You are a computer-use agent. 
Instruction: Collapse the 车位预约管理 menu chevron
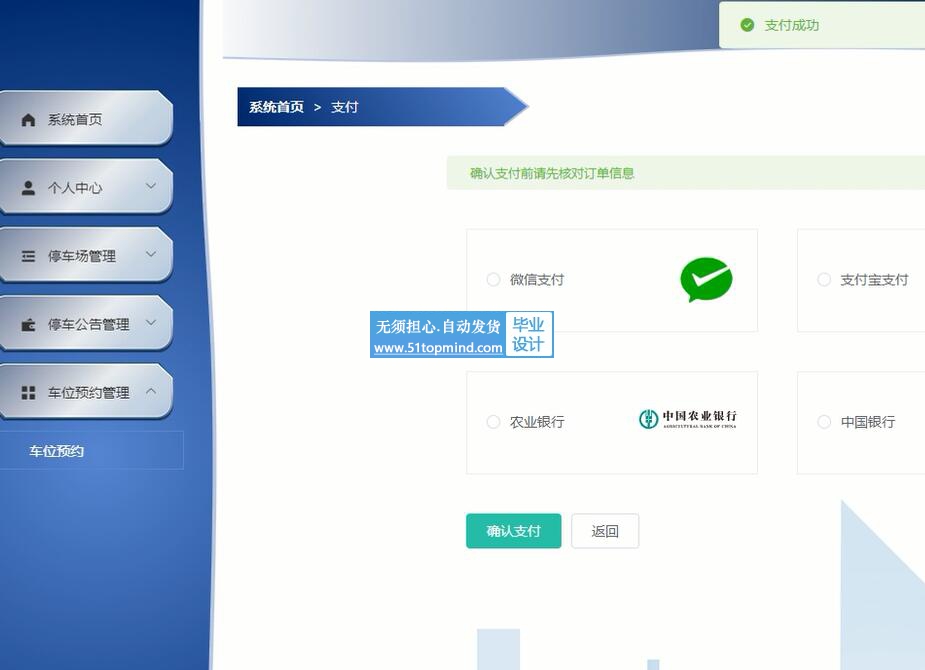coord(151,391)
